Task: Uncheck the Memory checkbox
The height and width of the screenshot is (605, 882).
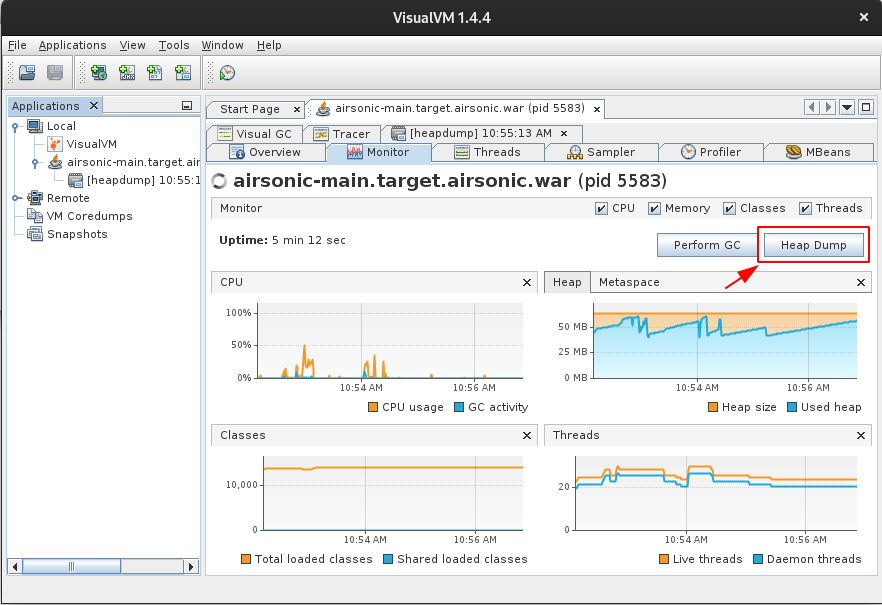Action: (x=654, y=208)
